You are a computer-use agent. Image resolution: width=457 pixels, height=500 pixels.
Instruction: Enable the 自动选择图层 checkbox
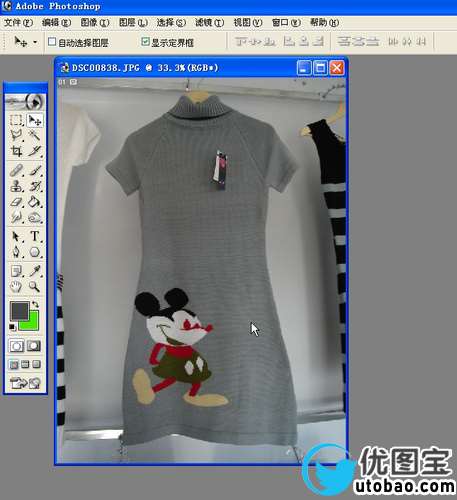pyautogui.click(x=52, y=42)
